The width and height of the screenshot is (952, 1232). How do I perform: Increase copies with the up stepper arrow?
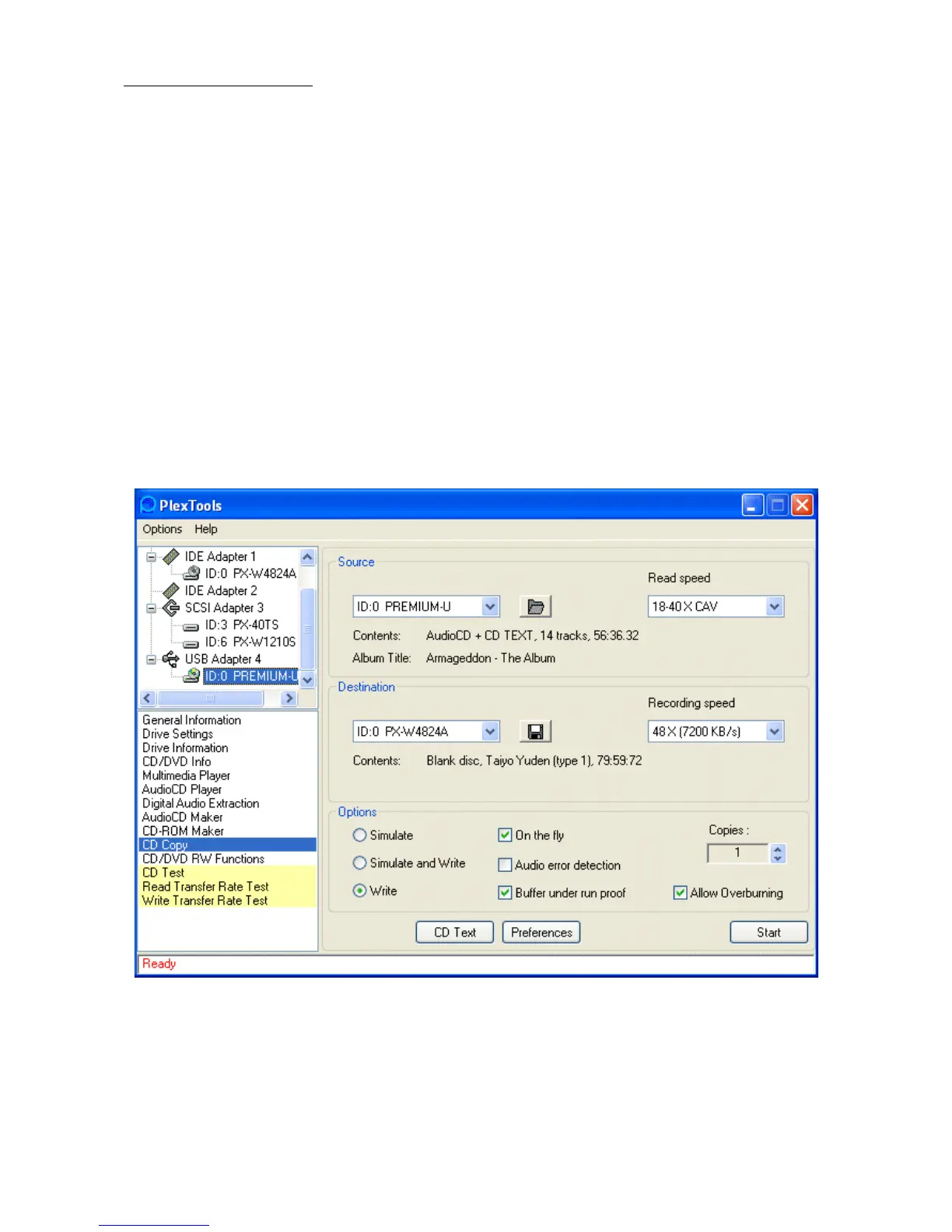click(x=778, y=849)
